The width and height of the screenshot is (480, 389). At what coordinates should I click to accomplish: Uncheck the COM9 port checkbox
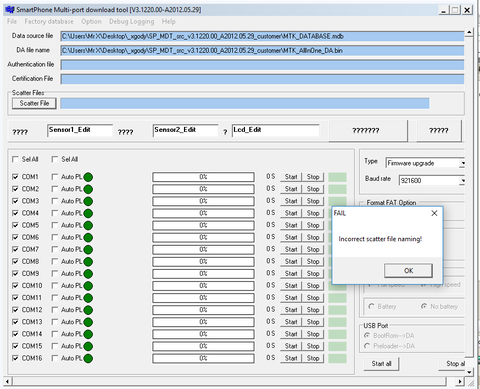point(15,273)
